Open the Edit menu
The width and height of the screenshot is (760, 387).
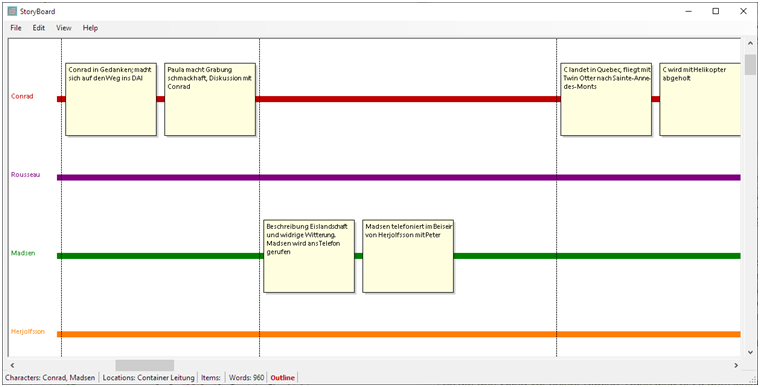39,28
